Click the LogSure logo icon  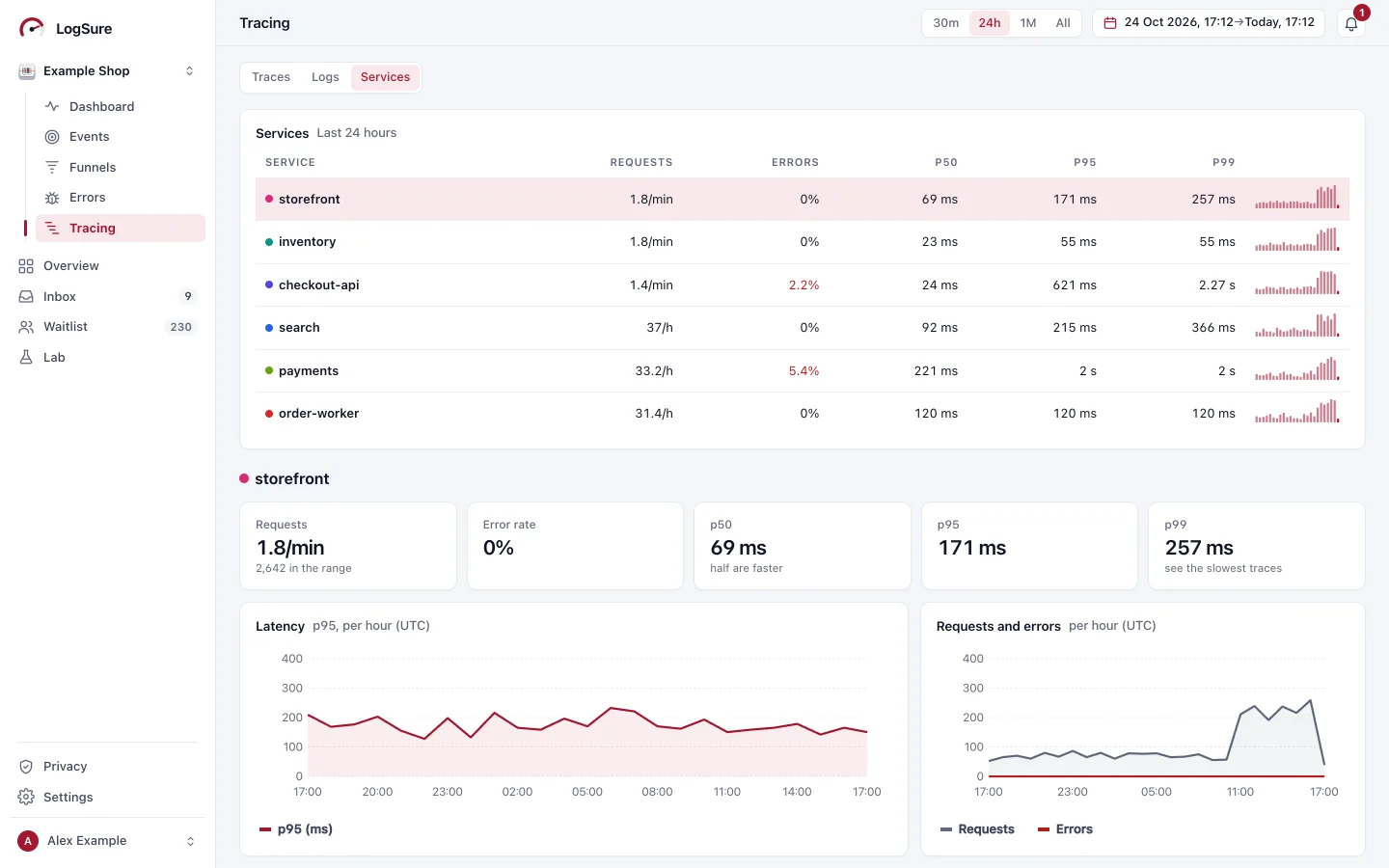tap(31, 28)
